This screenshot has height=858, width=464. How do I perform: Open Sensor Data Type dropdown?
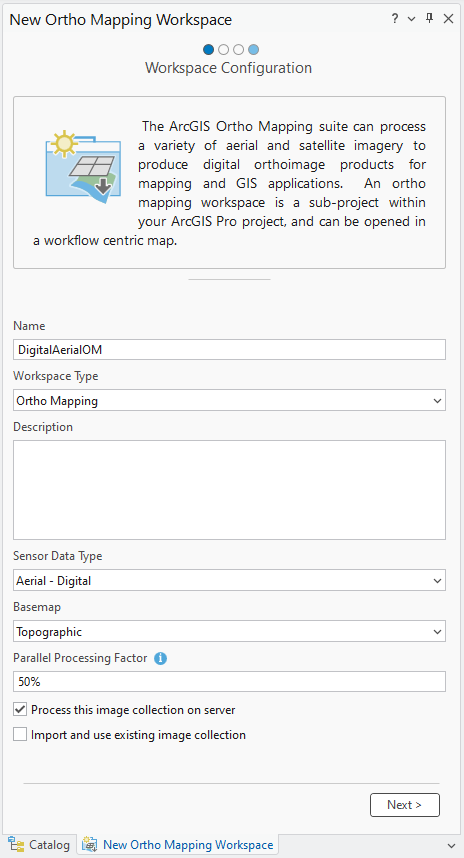click(229, 581)
